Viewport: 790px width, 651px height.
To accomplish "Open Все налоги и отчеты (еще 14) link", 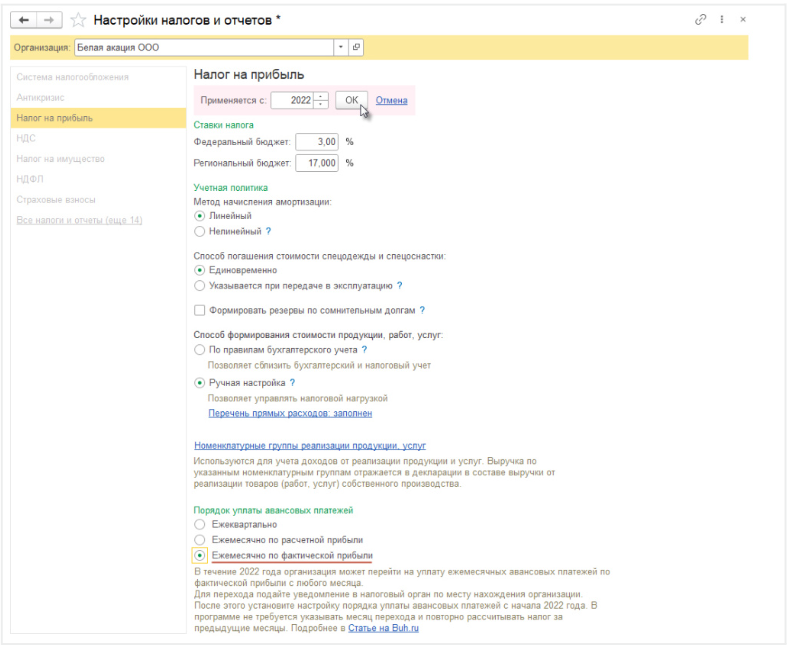I will (x=79, y=220).
